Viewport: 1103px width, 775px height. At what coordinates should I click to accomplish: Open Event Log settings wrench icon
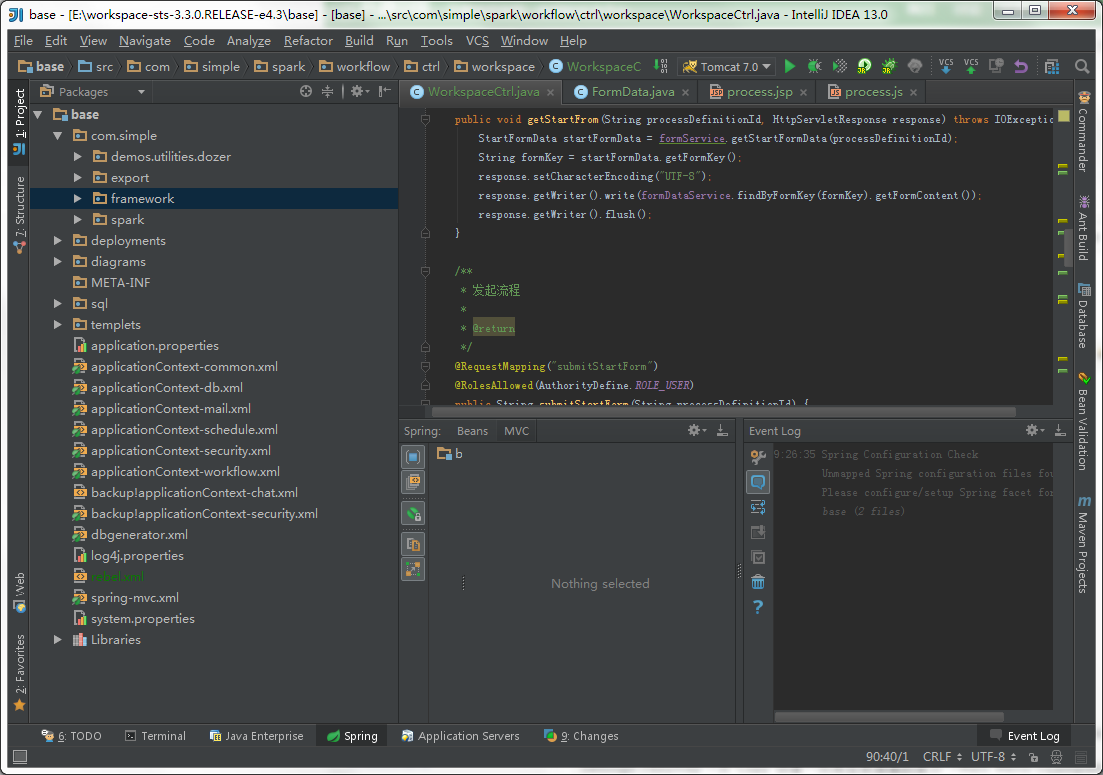758,457
